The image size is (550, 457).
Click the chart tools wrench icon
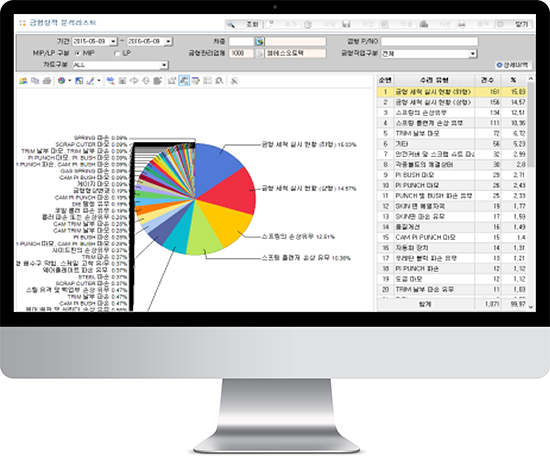234,81
